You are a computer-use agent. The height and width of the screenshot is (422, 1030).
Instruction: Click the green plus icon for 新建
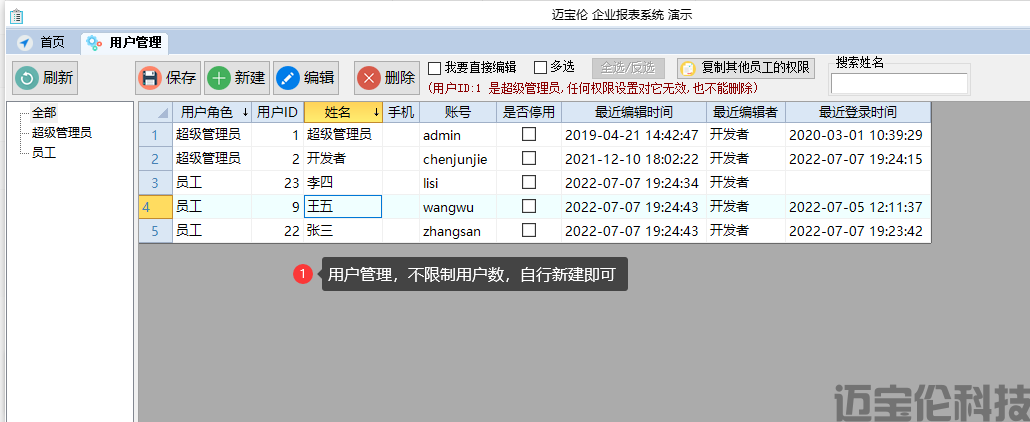(x=219, y=78)
